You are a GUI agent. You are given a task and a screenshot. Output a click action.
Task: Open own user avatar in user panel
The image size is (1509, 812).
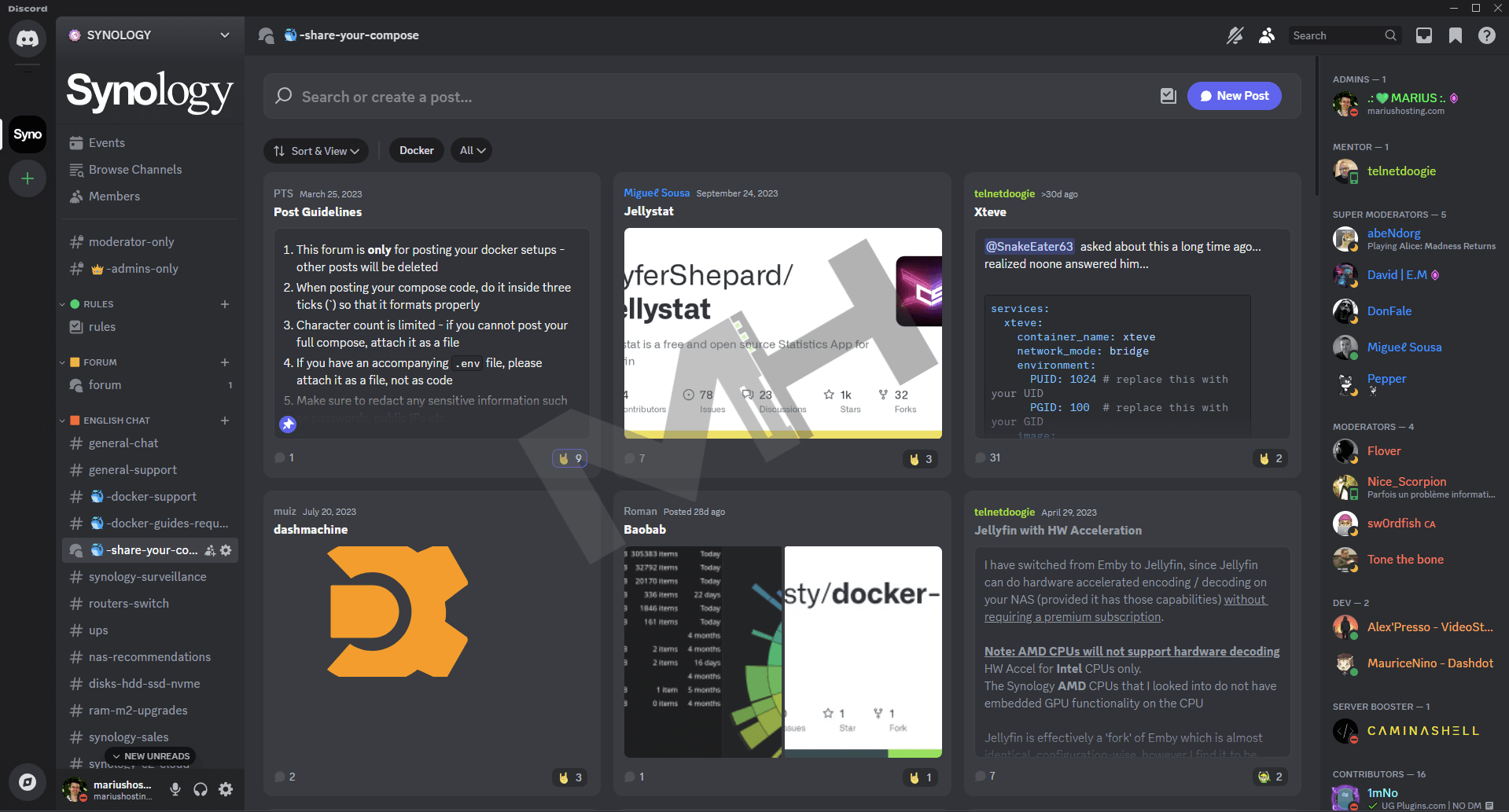[x=75, y=789]
